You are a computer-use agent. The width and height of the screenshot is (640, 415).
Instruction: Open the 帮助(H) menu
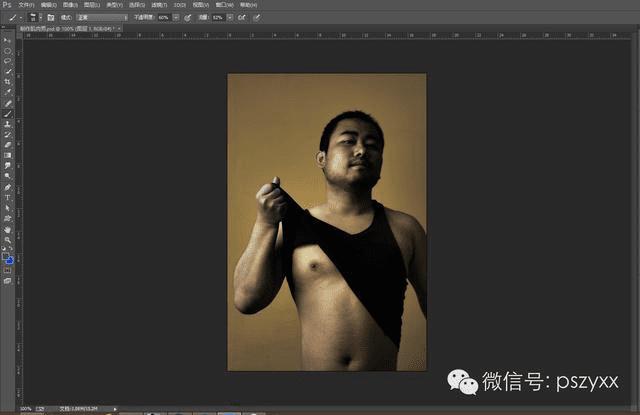[x=249, y=5]
